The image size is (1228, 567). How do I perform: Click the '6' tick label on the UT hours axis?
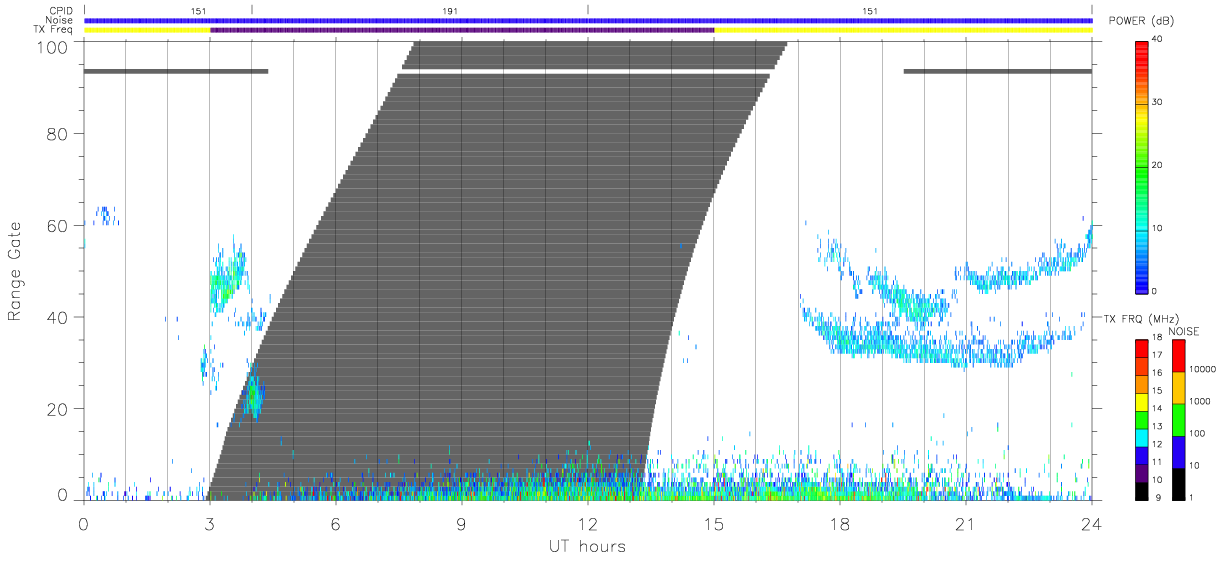coord(336,524)
